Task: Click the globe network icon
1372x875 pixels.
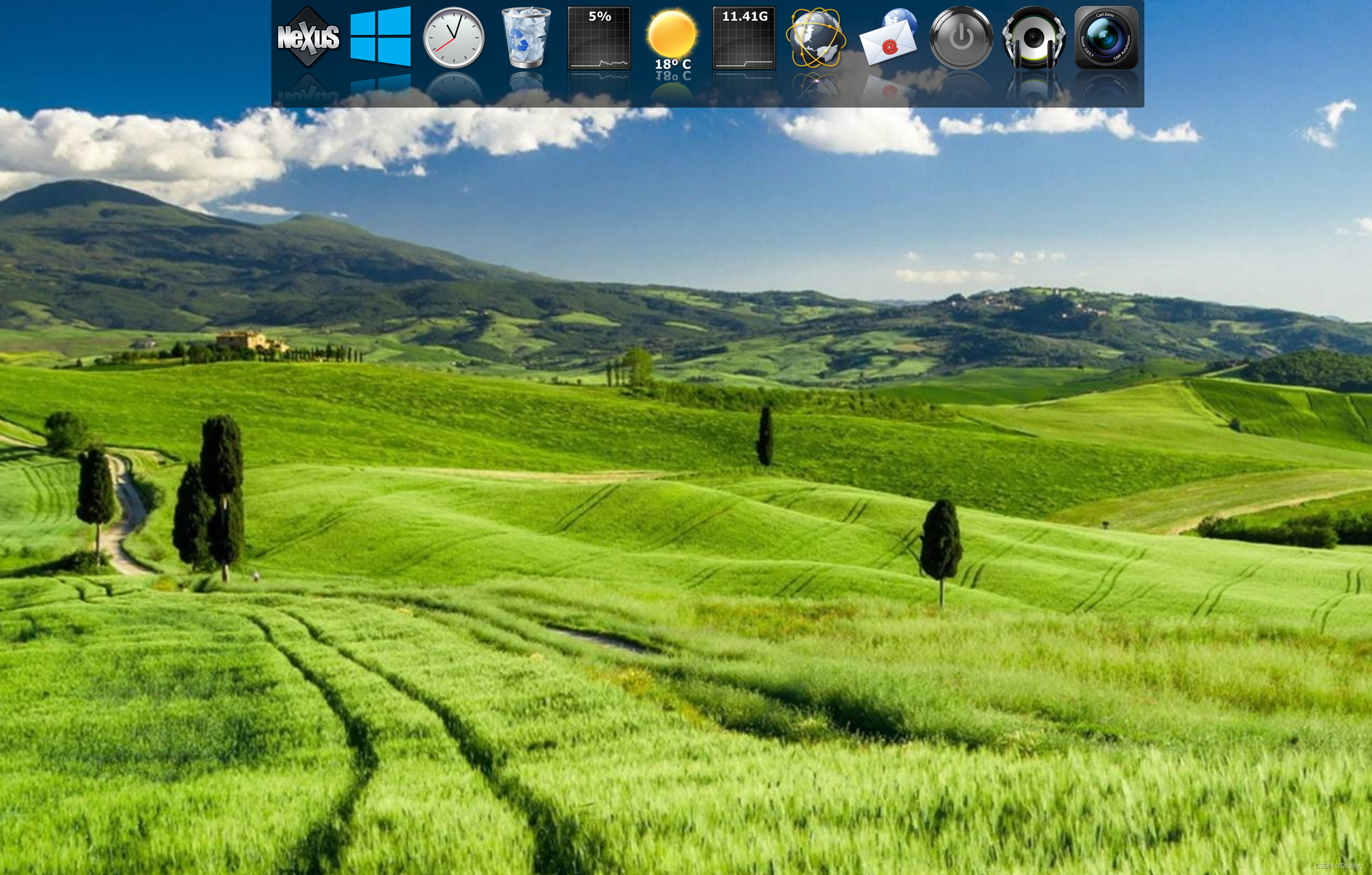Action: [x=816, y=38]
